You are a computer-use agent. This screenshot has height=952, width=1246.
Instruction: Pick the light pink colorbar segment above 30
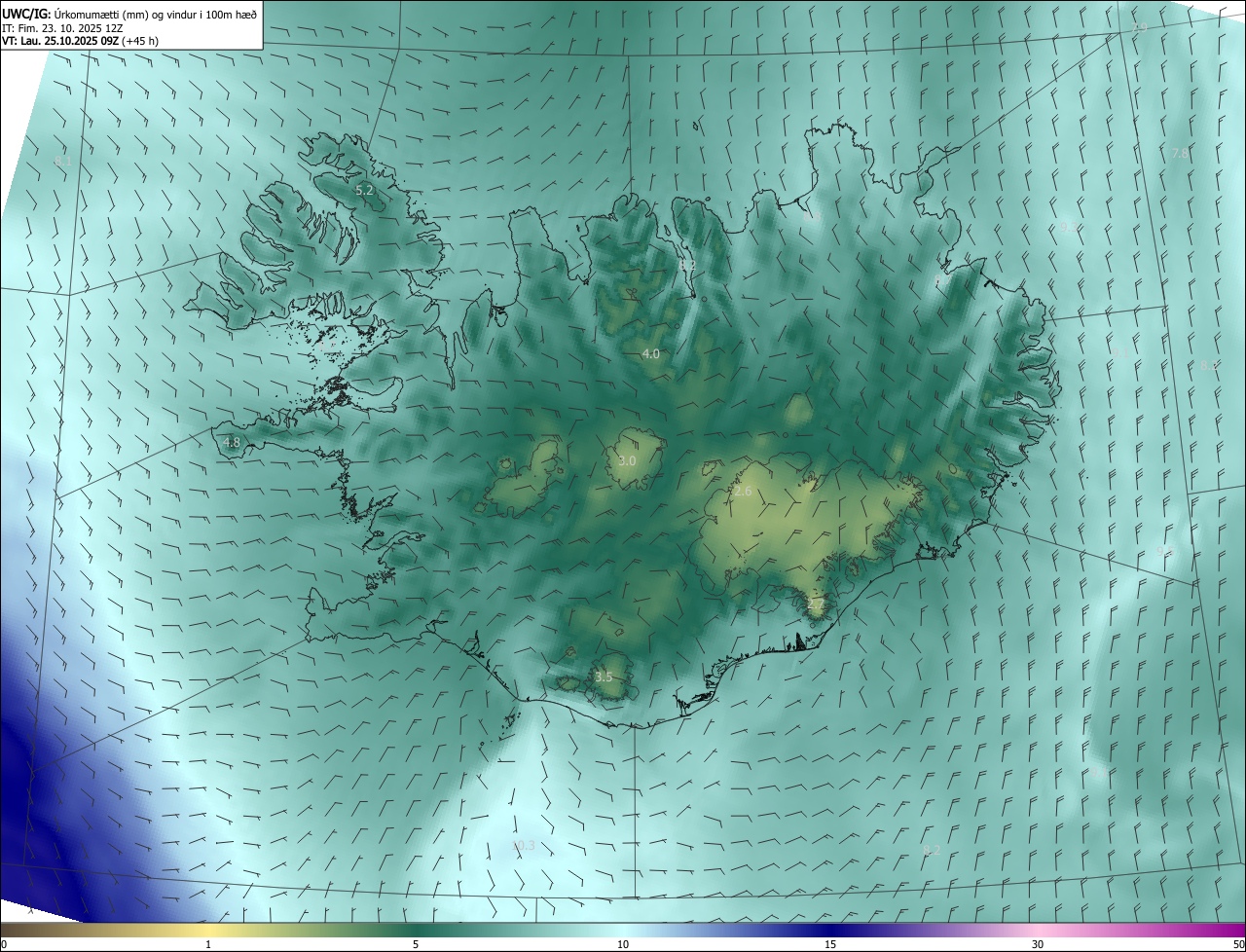(x=1038, y=930)
